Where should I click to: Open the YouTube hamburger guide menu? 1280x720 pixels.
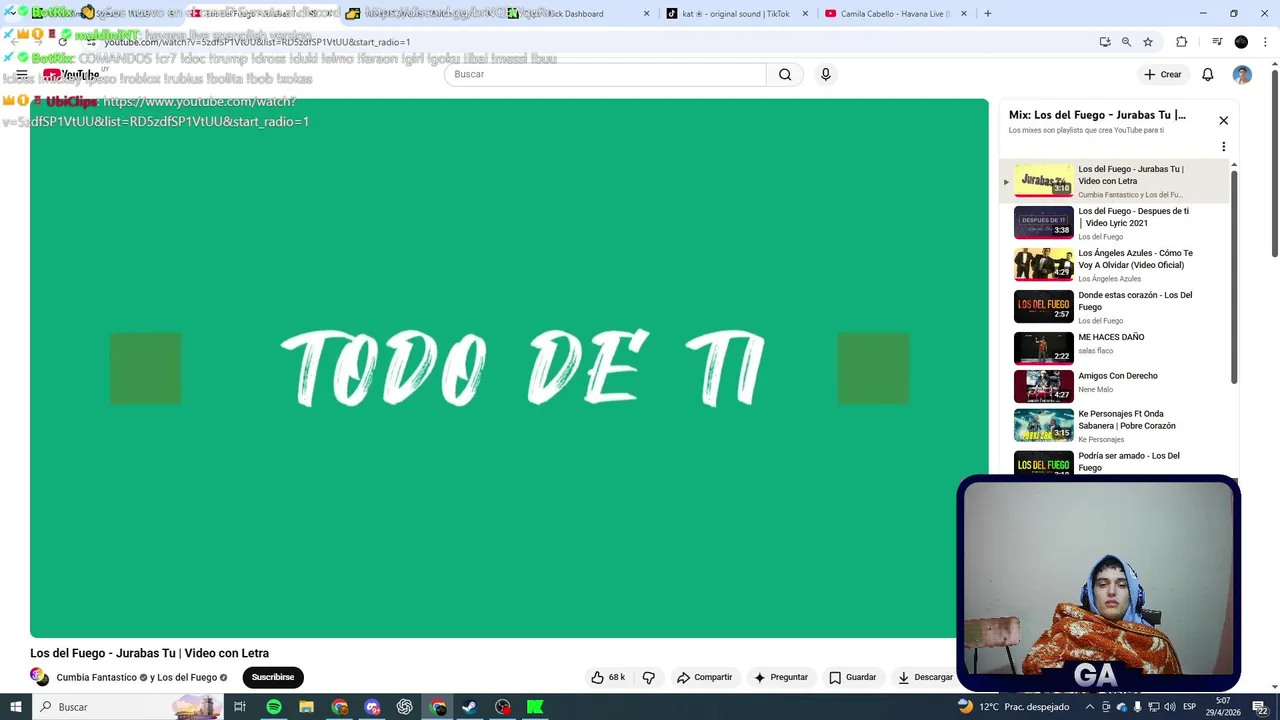pos(21,74)
